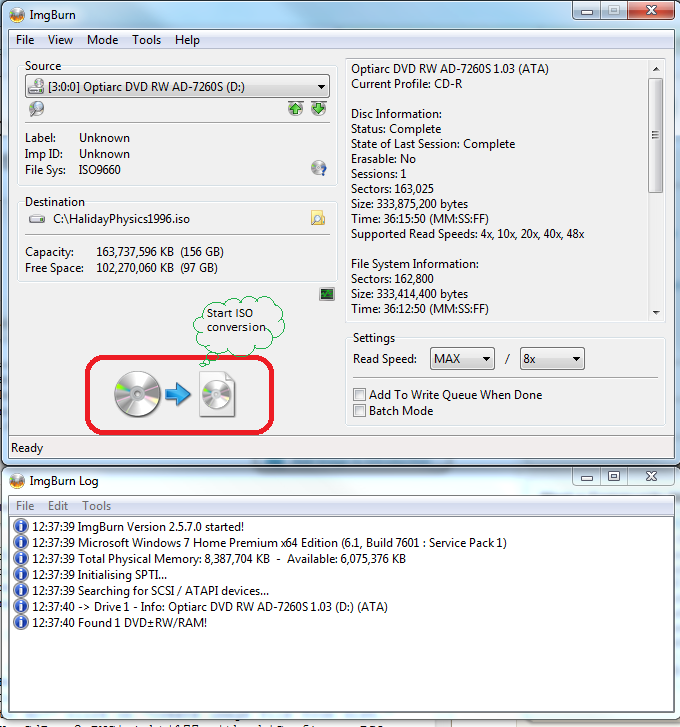Viewport: 680px width, 727px height.
Task: Minimize the main ImgBurn window
Action: pyautogui.click(x=587, y=11)
